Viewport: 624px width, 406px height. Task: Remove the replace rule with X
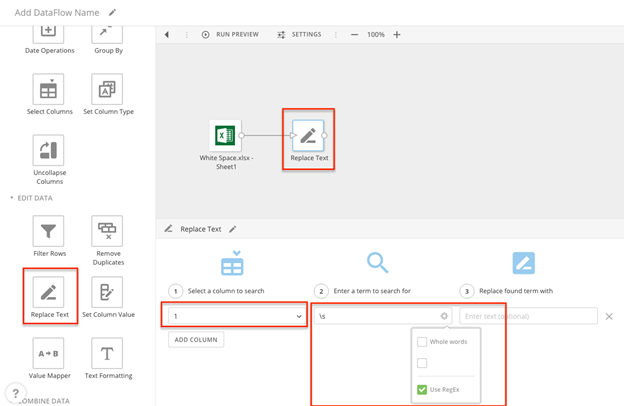coord(609,316)
